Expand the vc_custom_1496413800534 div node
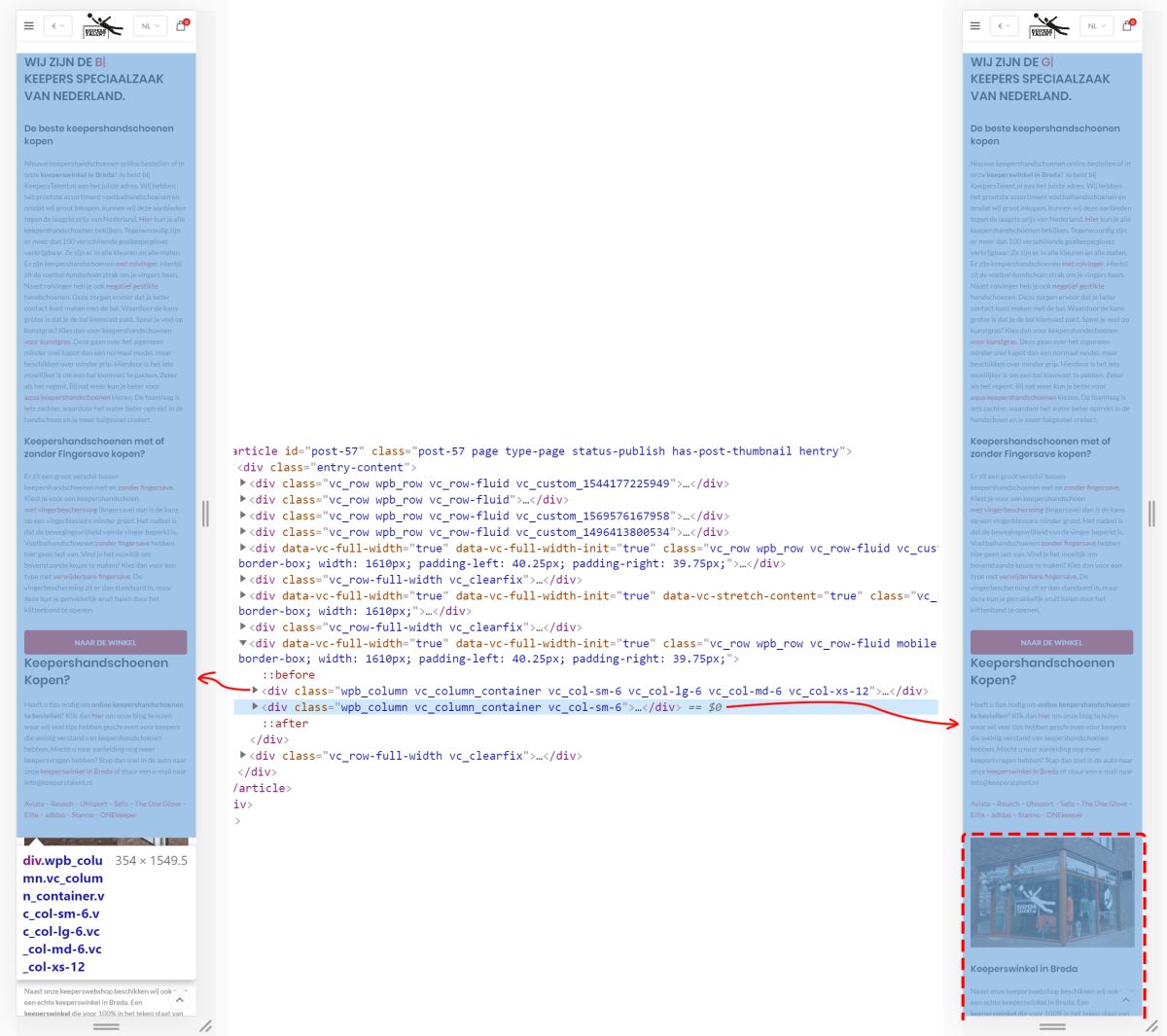Viewport: 1167px width, 1036px height. pyautogui.click(x=243, y=532)
